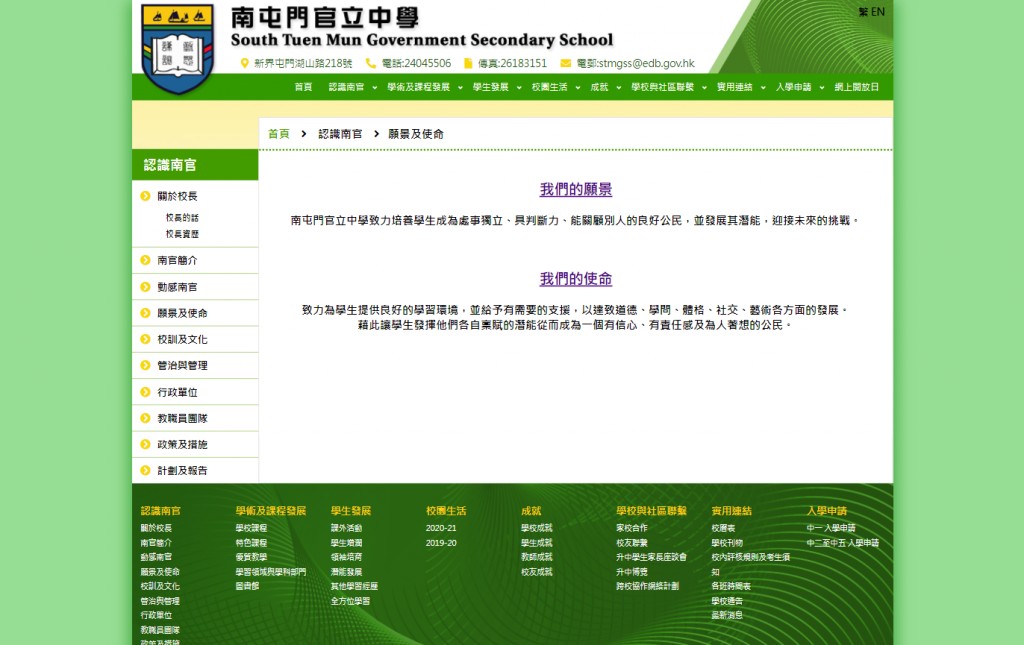
Task: Open 首頁 in the green navigation bar
Action: tap(303, 87)
